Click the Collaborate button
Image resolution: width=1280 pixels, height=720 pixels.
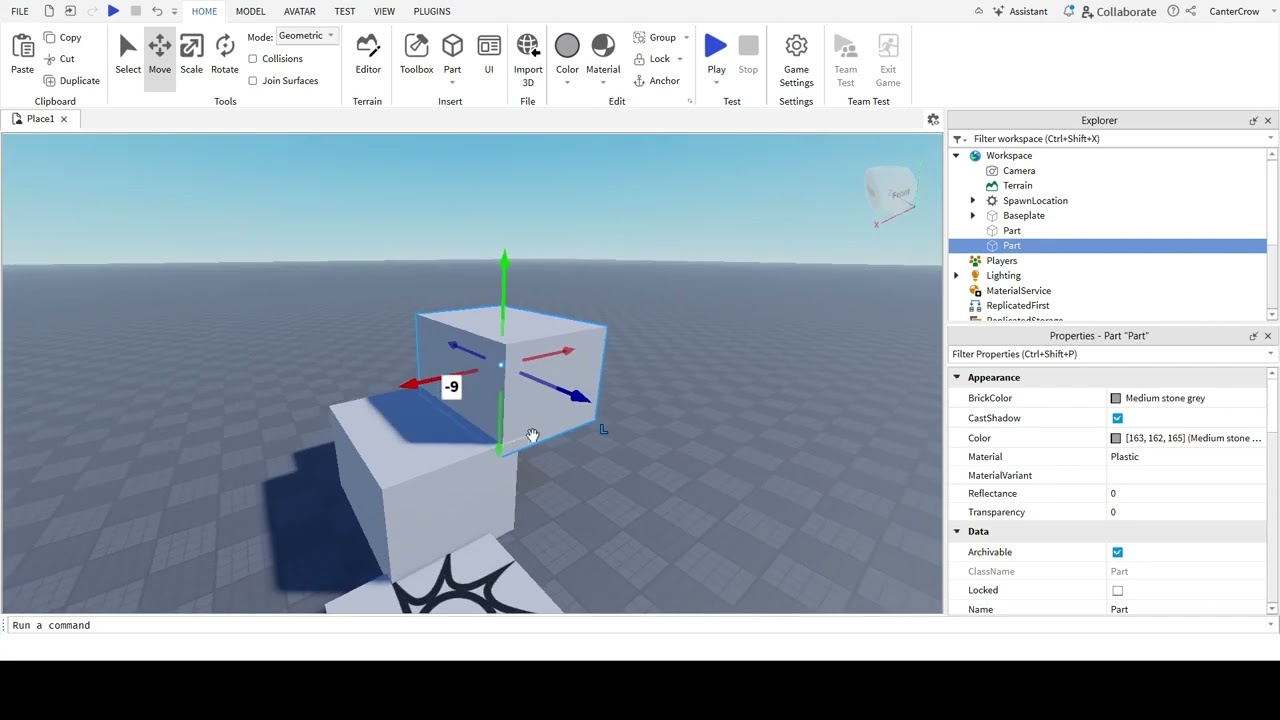[1116, 11]
